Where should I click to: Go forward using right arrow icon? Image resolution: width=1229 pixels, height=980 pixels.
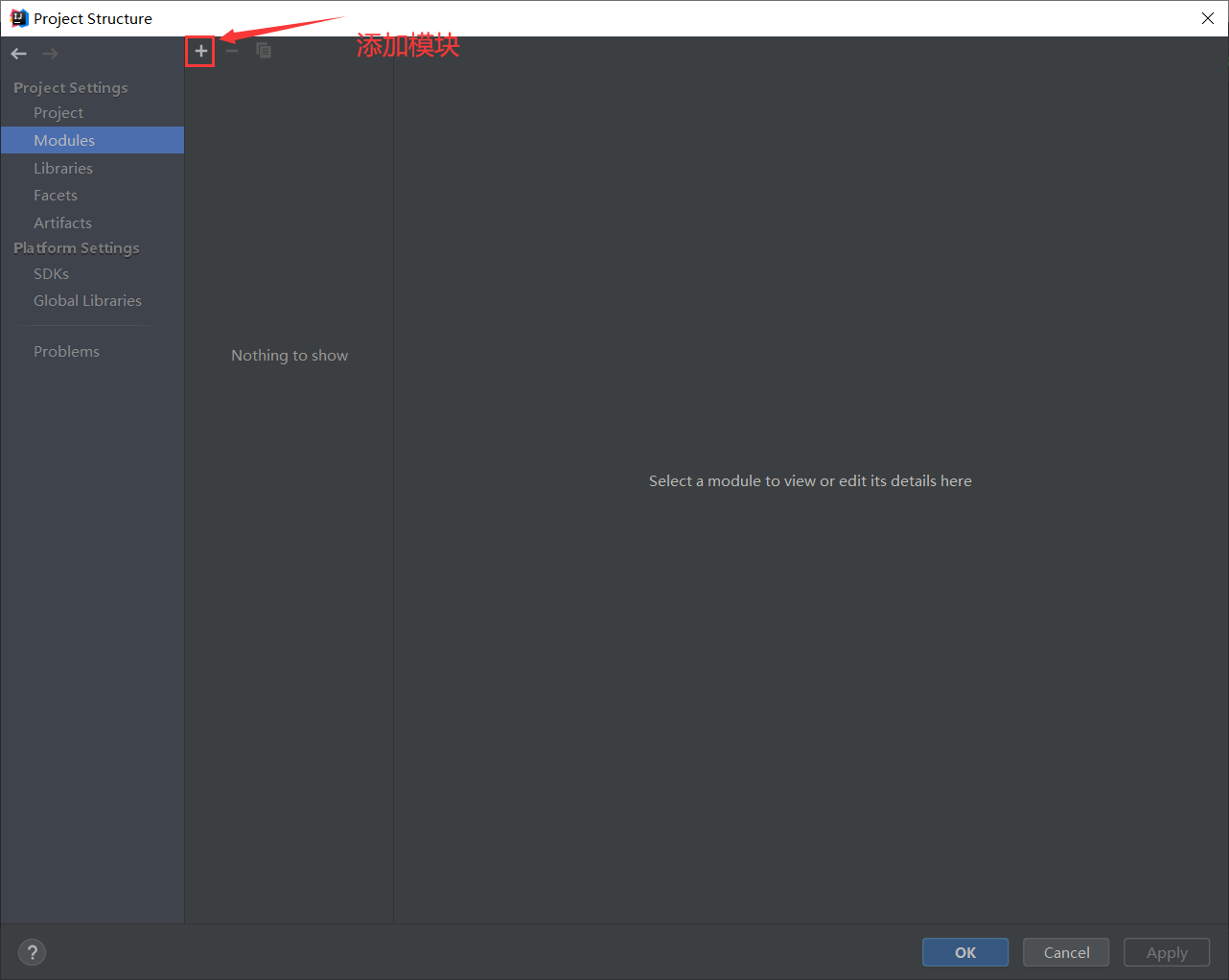click(50, 54)
